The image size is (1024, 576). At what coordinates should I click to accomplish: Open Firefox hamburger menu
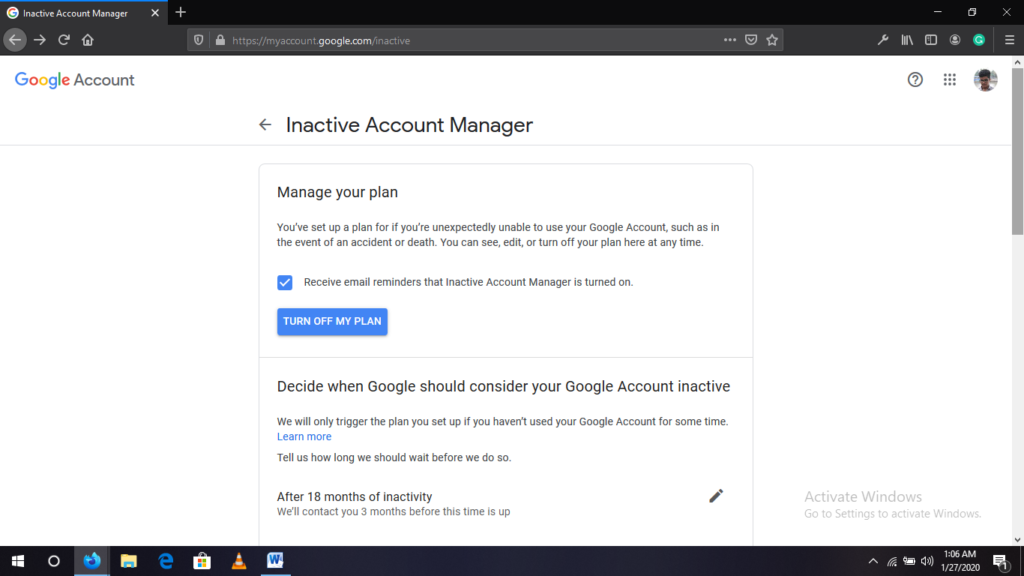1009,40
